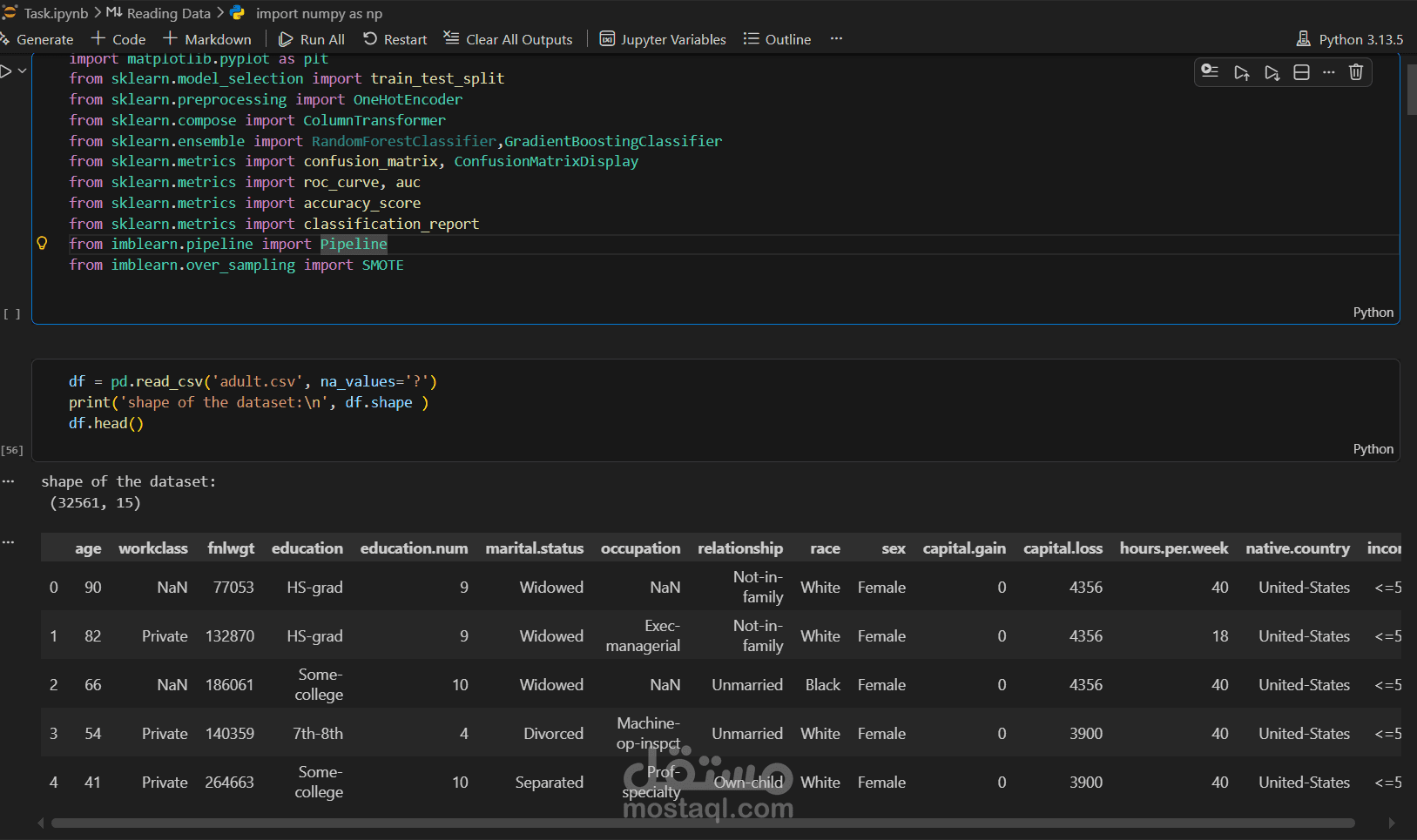Click the run cell play button
This screenshot has height=840, width=1417.
pyautogui.click(x=6, y=71)
